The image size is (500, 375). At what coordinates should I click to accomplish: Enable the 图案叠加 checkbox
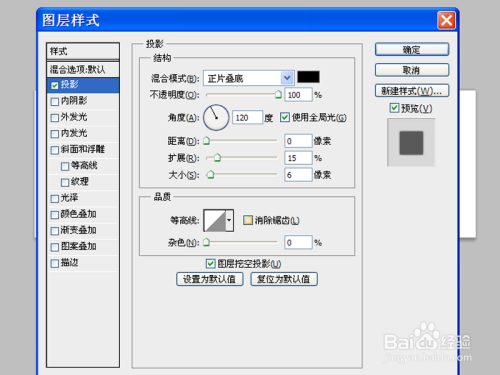(55, 247)
